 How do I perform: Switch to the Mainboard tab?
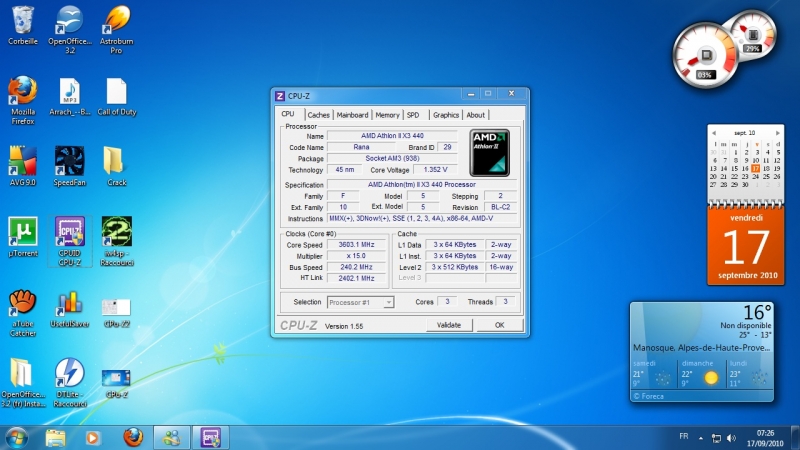click(x=352, y=115)
